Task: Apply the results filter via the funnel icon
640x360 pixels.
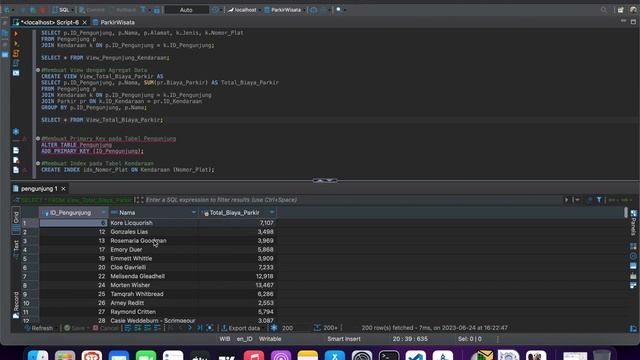Action: click(599, 200)
